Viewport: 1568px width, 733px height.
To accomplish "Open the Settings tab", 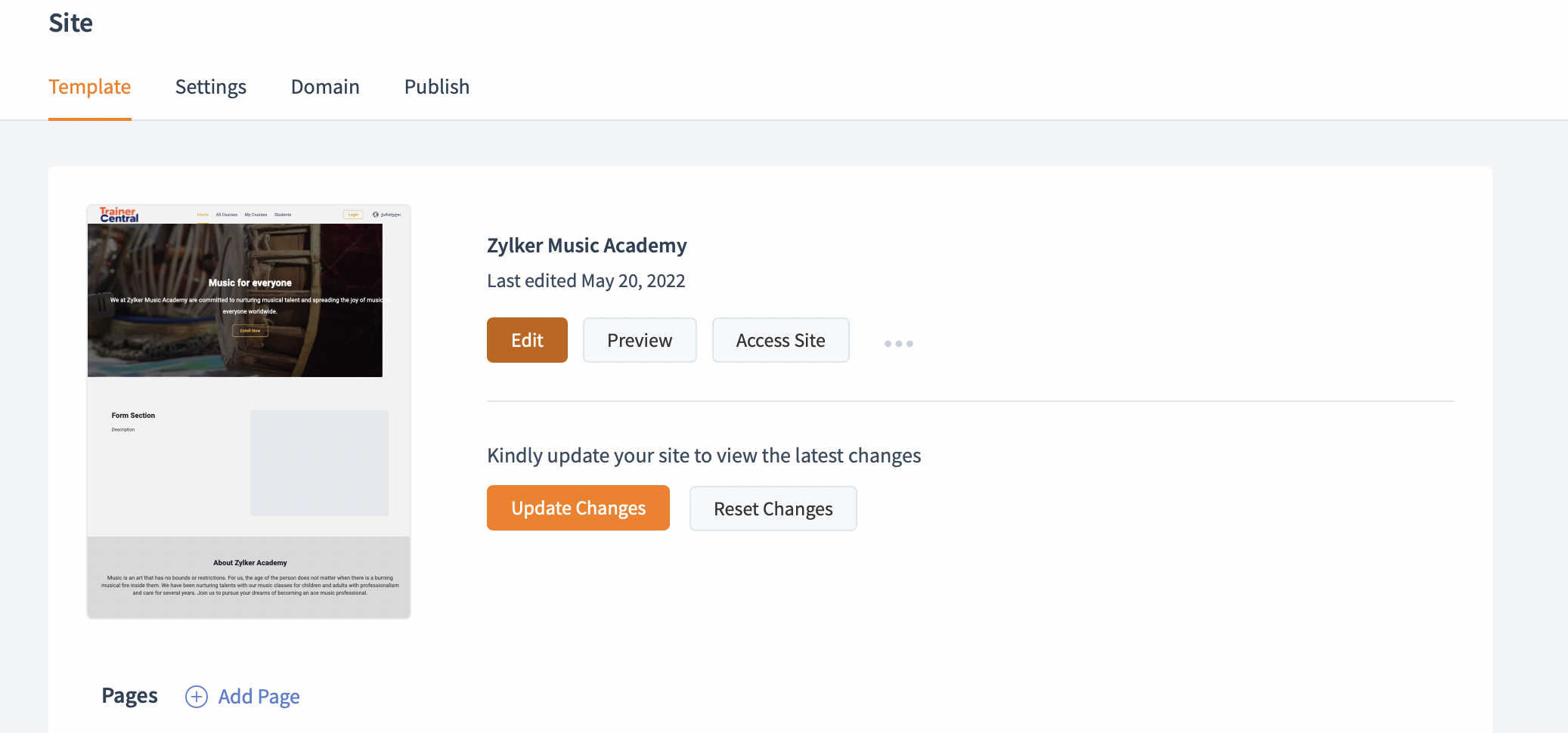I will (x=211, y=87).
